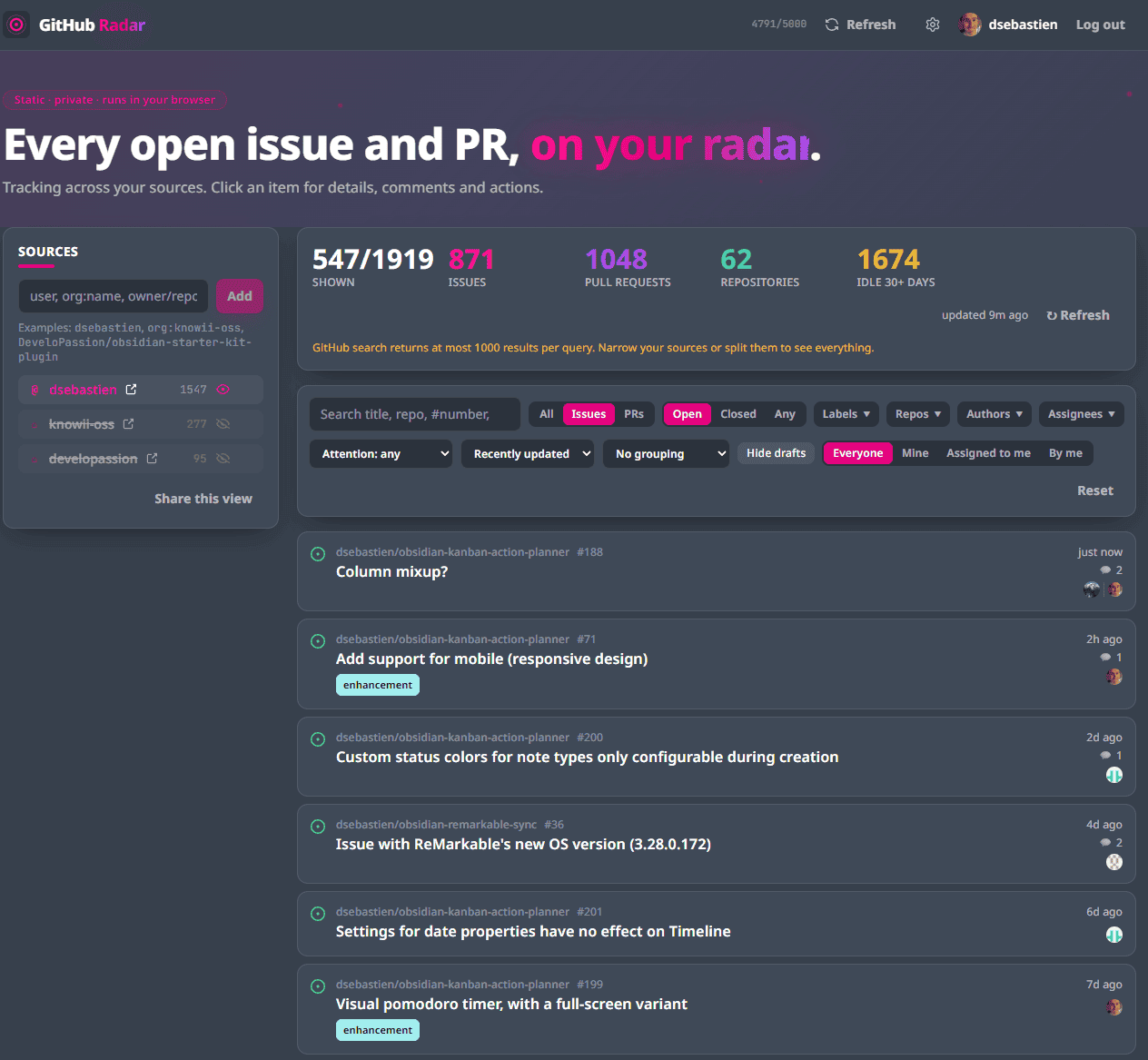Click Refresh in top header
Screen dimensions: 1148x1060
tap(860, 25)
